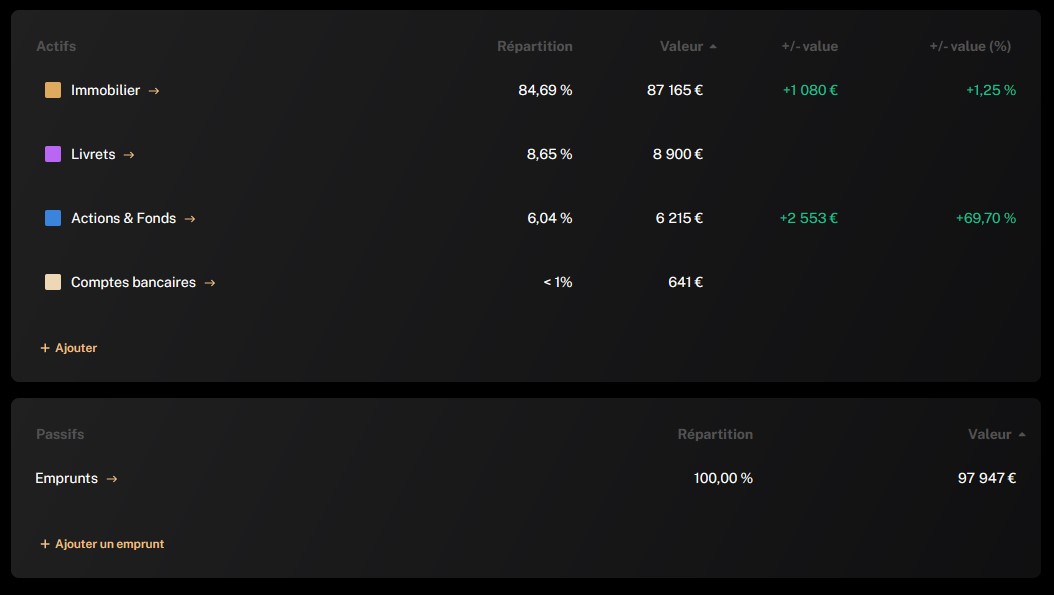Click the arrow icon next to Emprunts
Screen dimensions: 1054x595
pyautogui.click(x=112, y=479)
